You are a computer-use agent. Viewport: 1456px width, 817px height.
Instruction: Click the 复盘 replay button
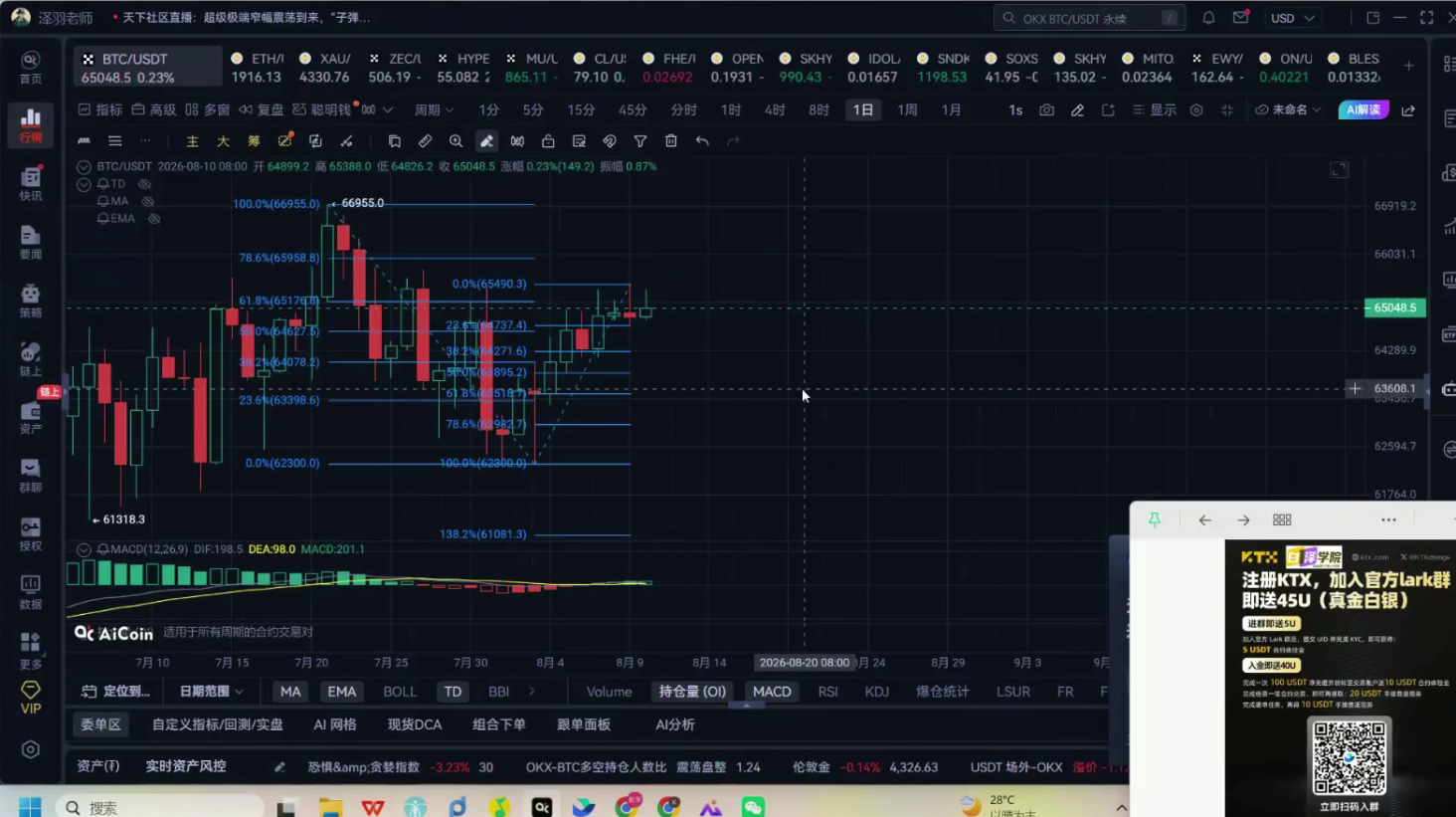(x=260, y=110)
